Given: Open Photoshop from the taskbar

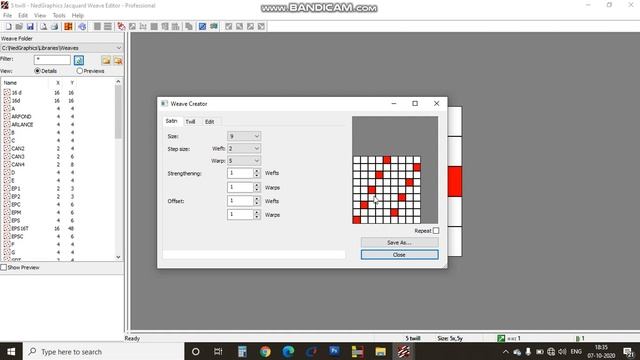Looking at the screenshot, I should 334,351.
